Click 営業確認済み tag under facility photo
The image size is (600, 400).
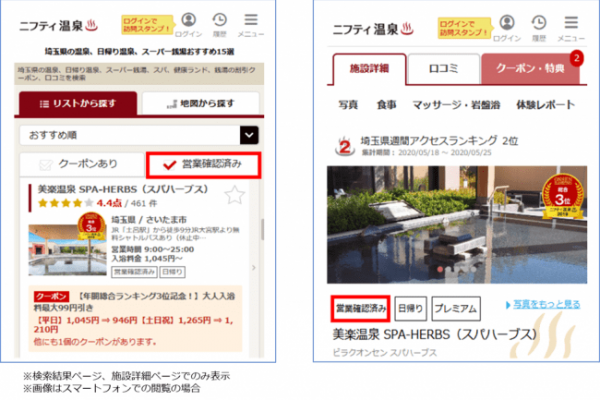[360, 308]
